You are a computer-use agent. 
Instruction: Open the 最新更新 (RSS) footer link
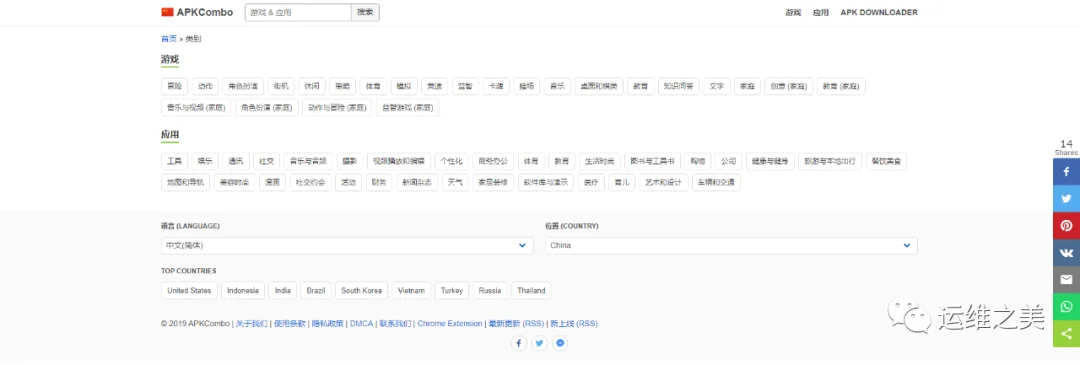517,324
